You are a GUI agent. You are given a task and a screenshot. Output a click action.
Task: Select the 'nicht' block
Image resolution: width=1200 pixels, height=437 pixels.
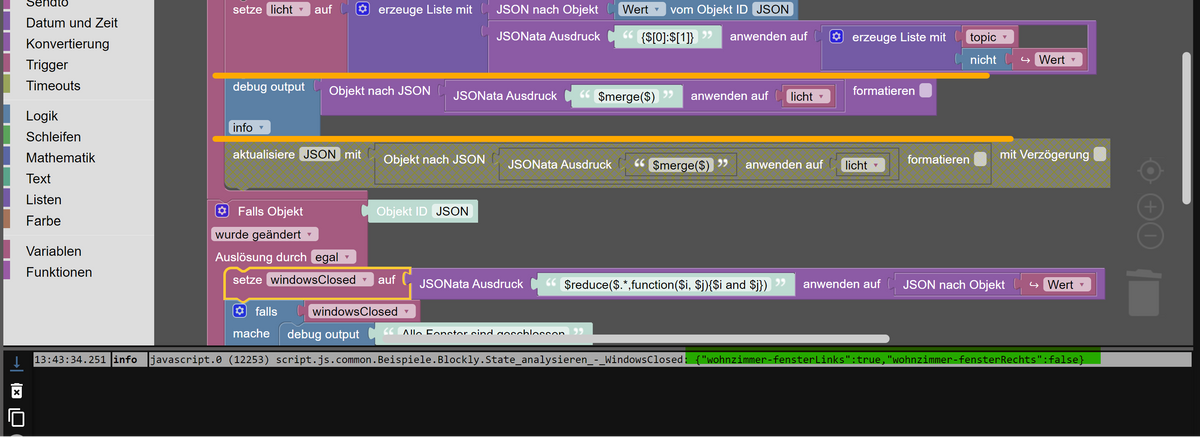point(983,60)
